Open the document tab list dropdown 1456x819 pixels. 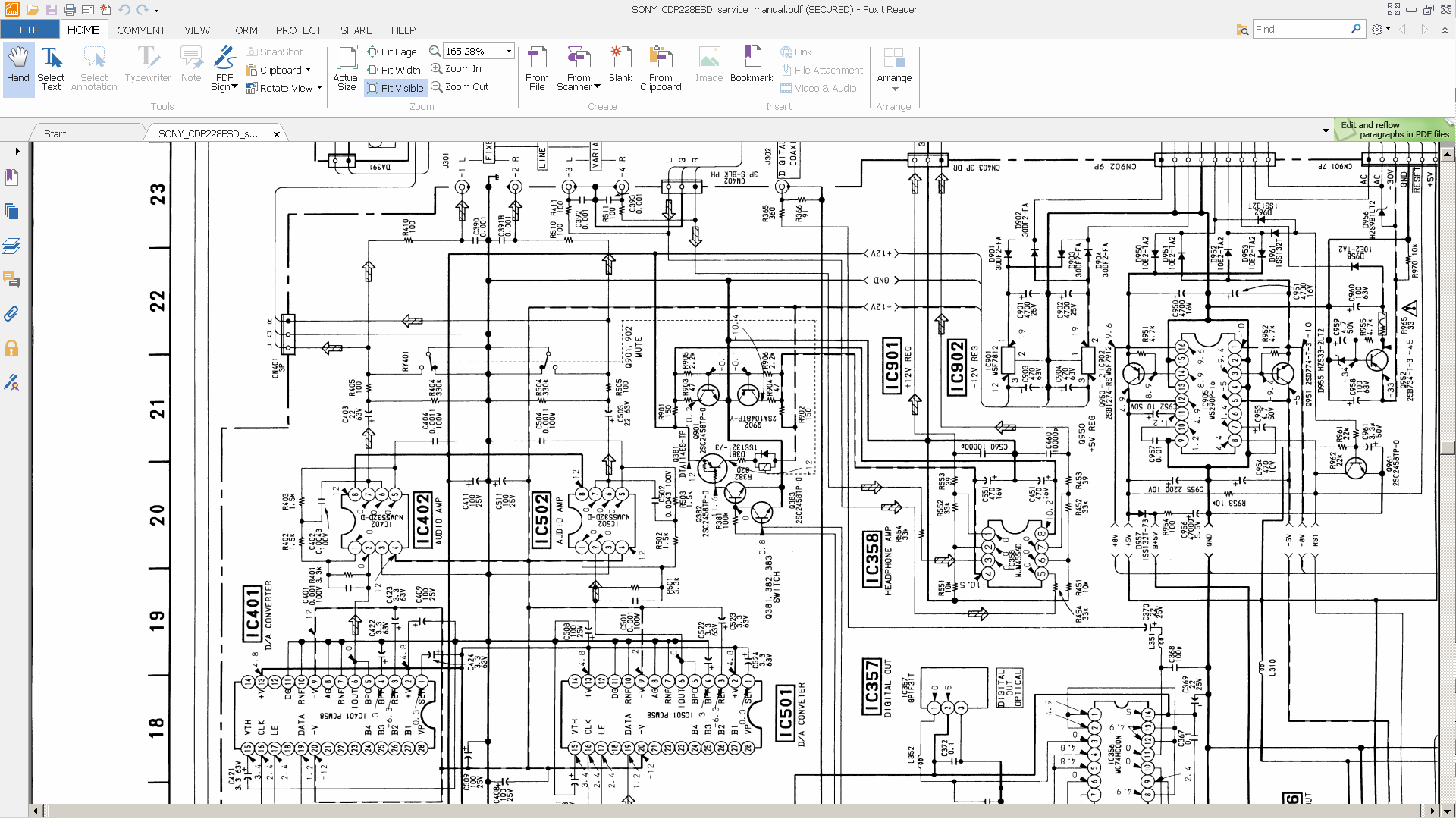point(1326,130)
